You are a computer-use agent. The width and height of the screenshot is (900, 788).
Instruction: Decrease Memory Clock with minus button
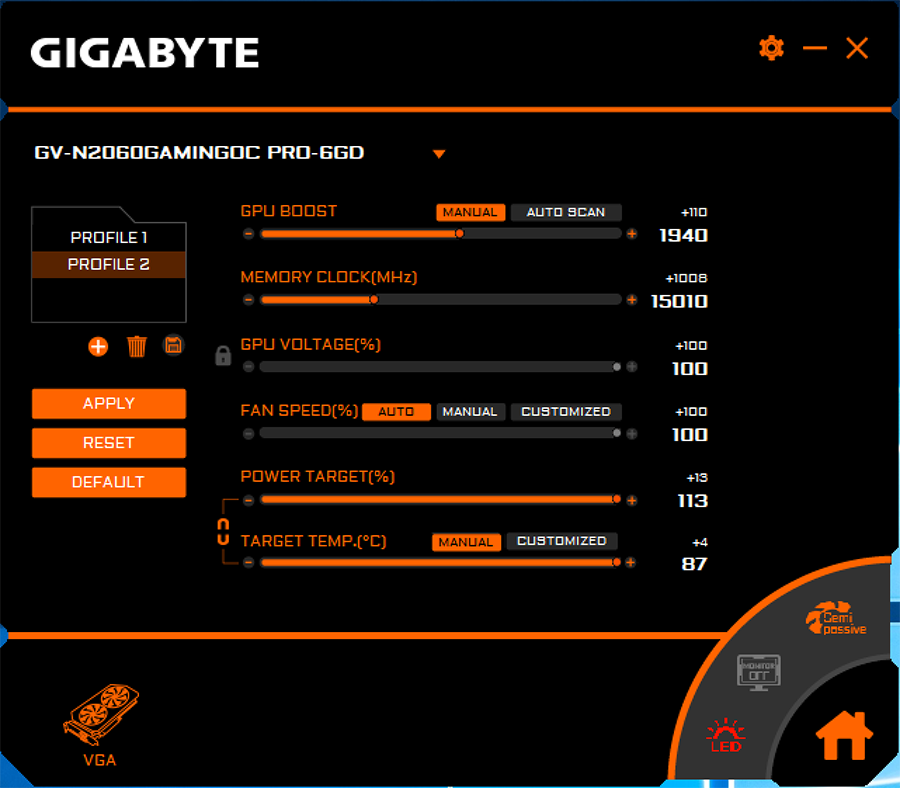[248, 300]
